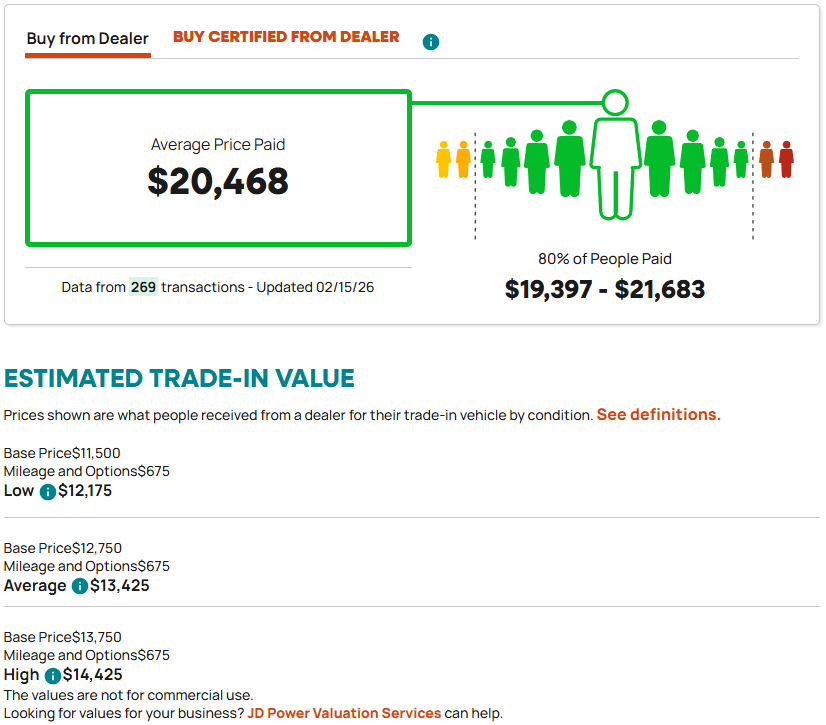This screenshot has height=725, width=826.
Task: Click the $13,425 average trade-in value
Action: click(120, 586)
